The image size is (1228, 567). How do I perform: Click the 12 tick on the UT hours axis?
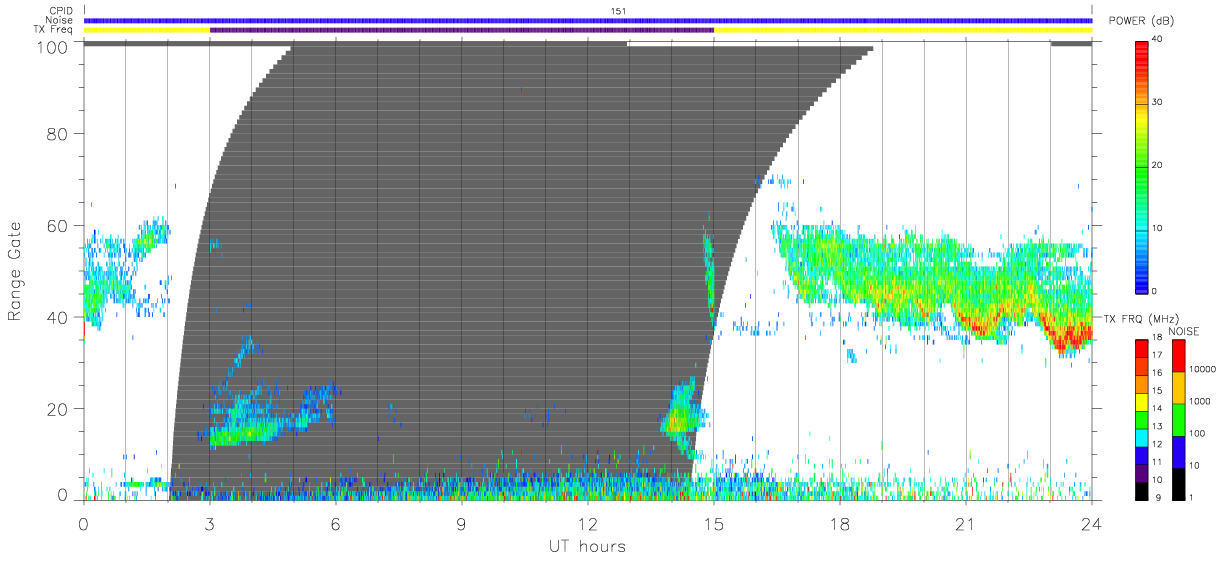coord(588,522)
